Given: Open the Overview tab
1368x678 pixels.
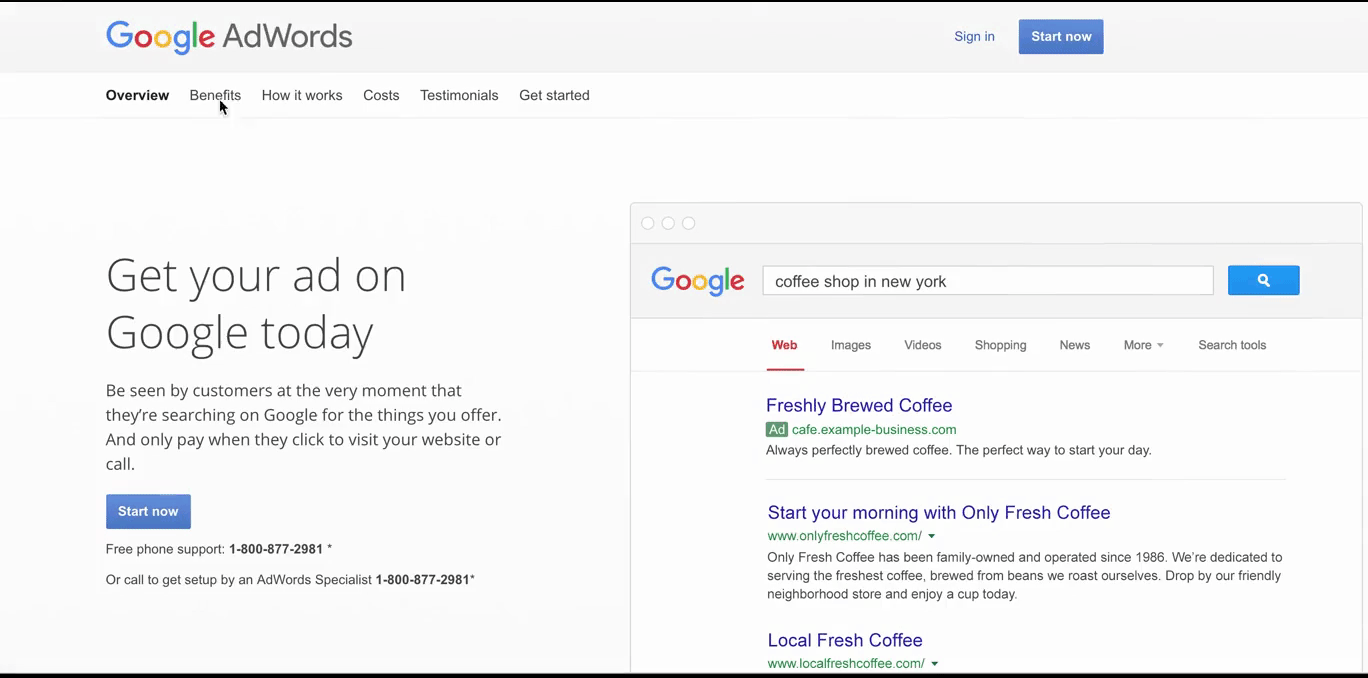Looking at the screenshot, I should click(137, 95).
